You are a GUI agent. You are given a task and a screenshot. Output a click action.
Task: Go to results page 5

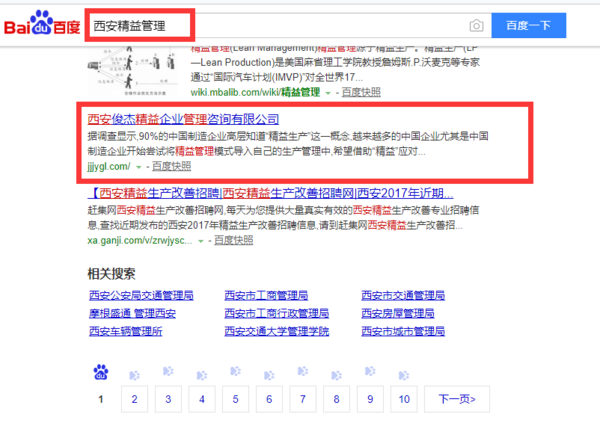pyautogui.click(x=235, y=399)
